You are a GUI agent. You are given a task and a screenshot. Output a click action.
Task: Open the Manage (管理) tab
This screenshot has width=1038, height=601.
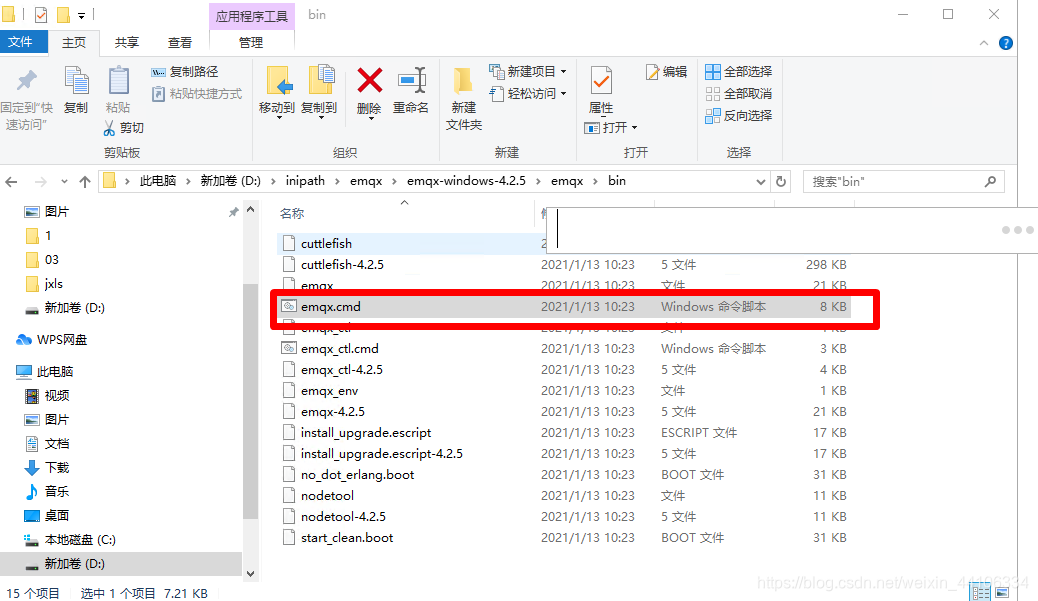coord(251,42)
